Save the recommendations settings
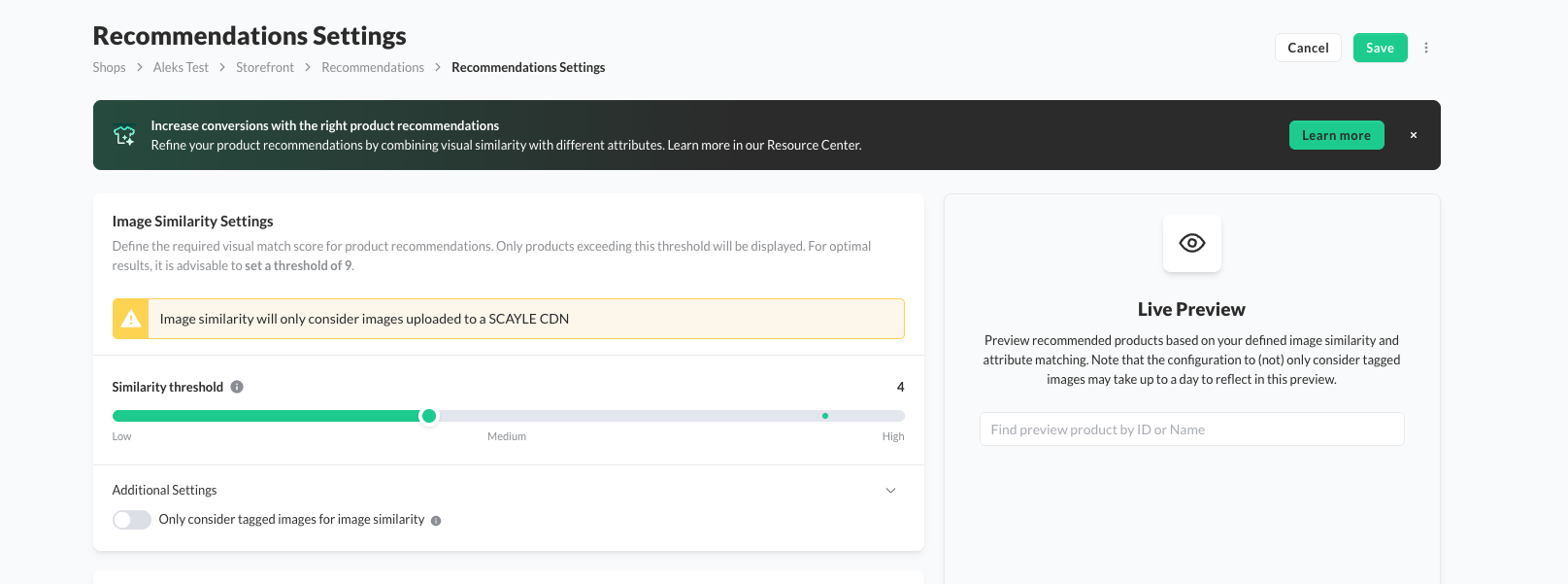Screen dimensions: 1568x584 (x=1379, y=48)
